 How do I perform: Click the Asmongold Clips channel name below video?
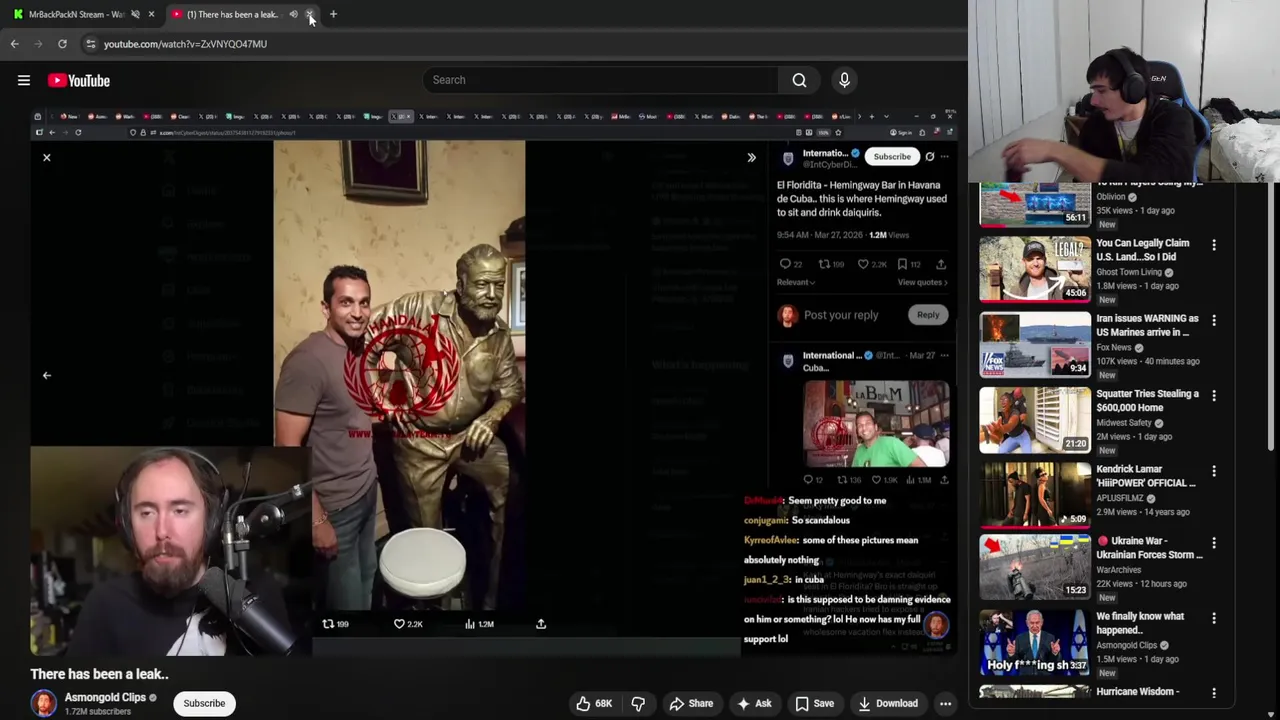[105, 697]
